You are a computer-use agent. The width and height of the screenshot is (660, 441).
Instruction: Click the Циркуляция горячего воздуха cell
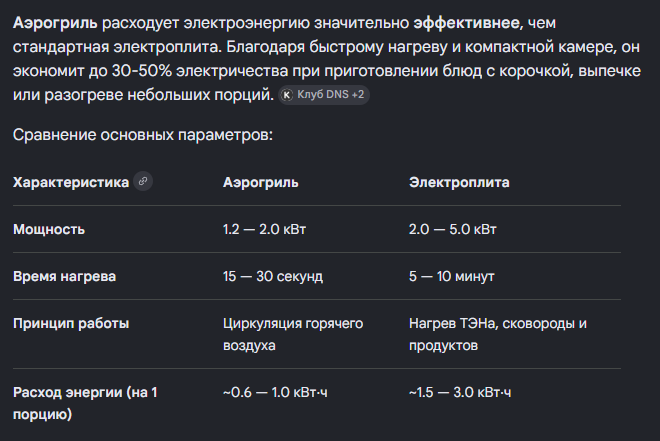293,335
